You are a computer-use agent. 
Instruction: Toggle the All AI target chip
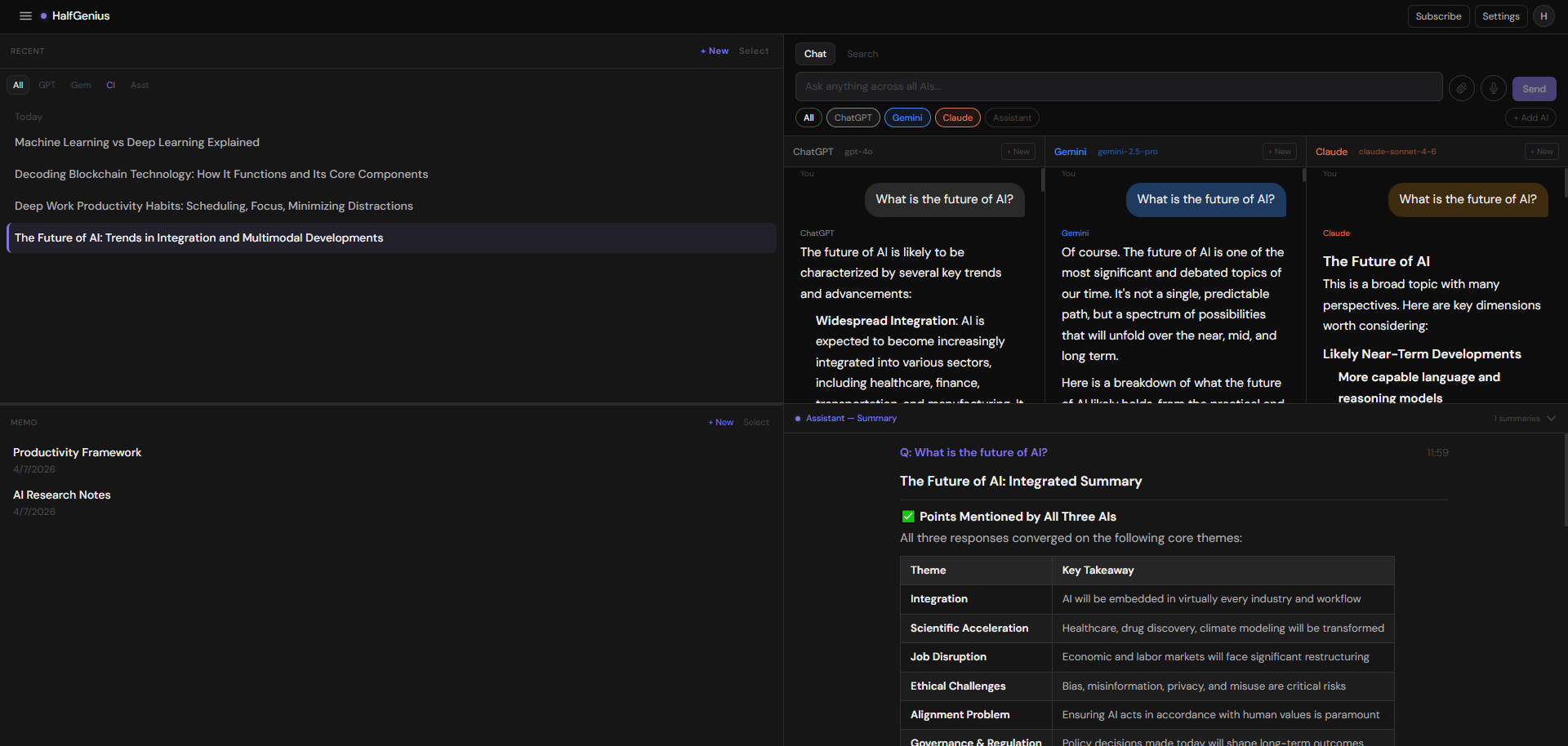[x=808, y=118]
